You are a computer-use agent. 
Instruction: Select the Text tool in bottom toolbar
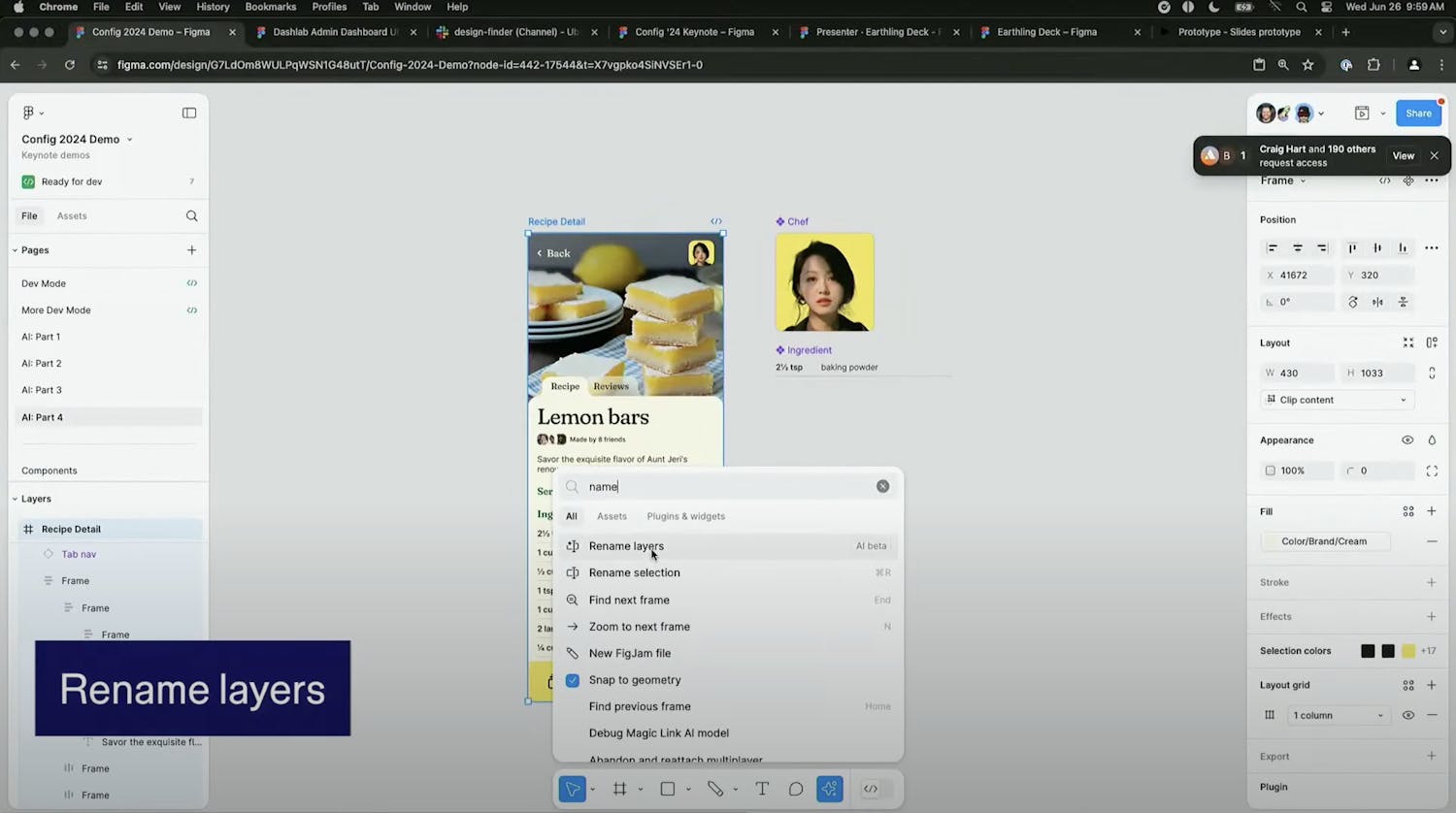click(762, 789)
